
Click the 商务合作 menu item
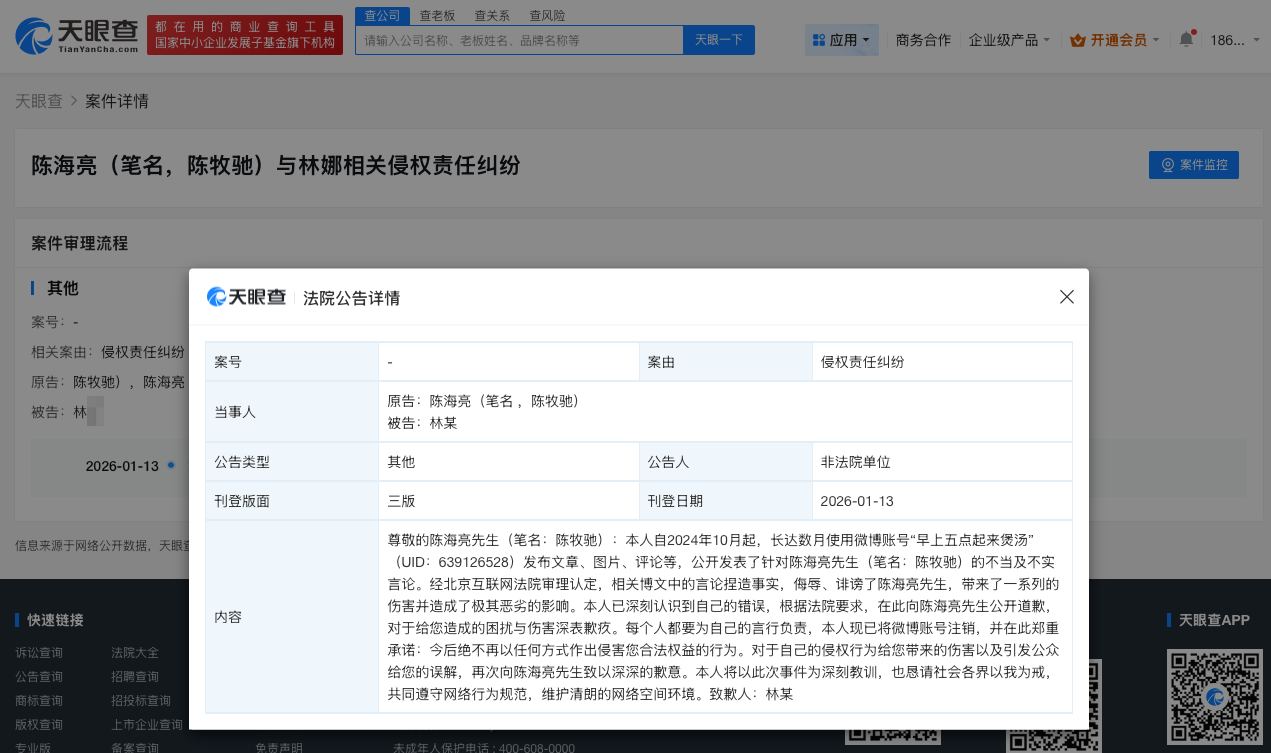(923, 40)
